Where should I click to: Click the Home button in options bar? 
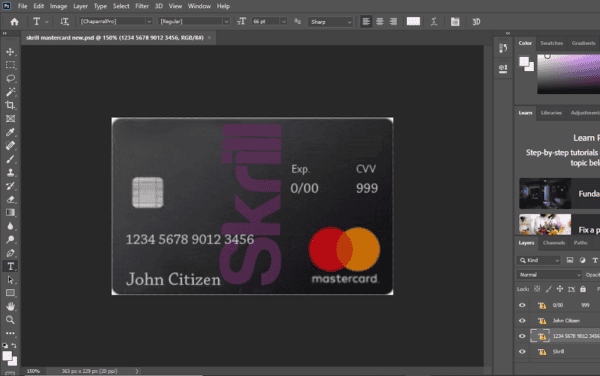(15, 22)
